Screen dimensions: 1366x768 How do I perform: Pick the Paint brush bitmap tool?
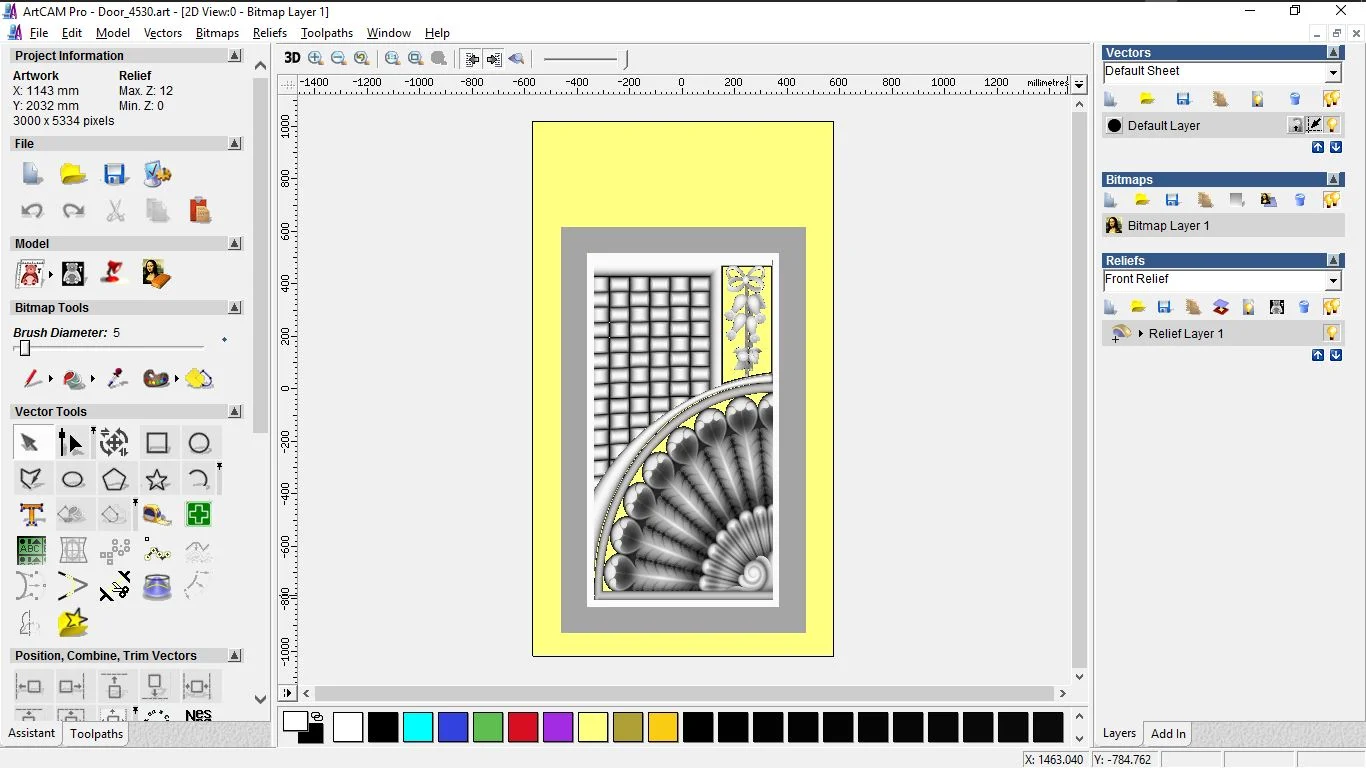pos(32,379)
